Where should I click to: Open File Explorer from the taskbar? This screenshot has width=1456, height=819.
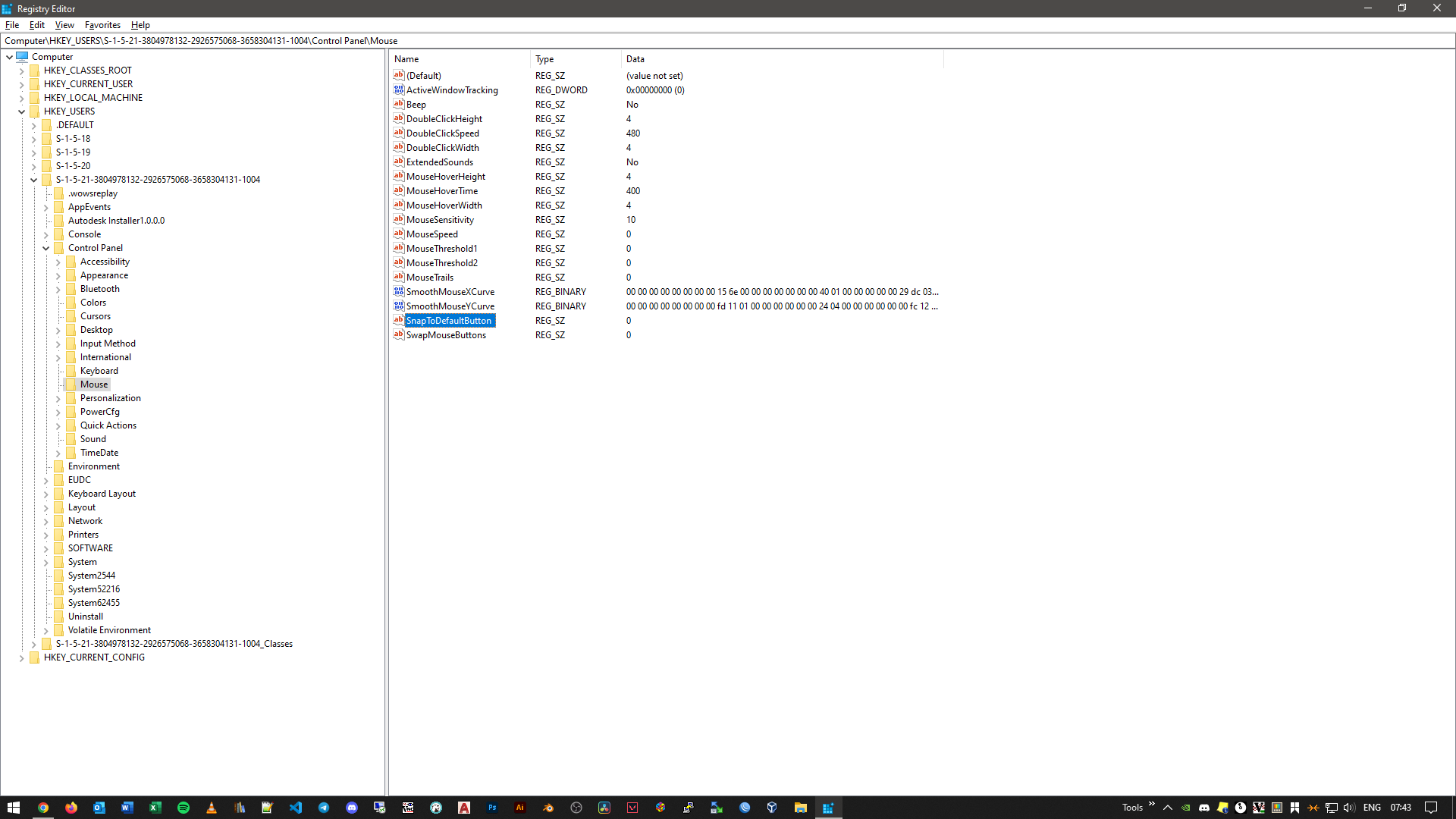coord(800,808)
